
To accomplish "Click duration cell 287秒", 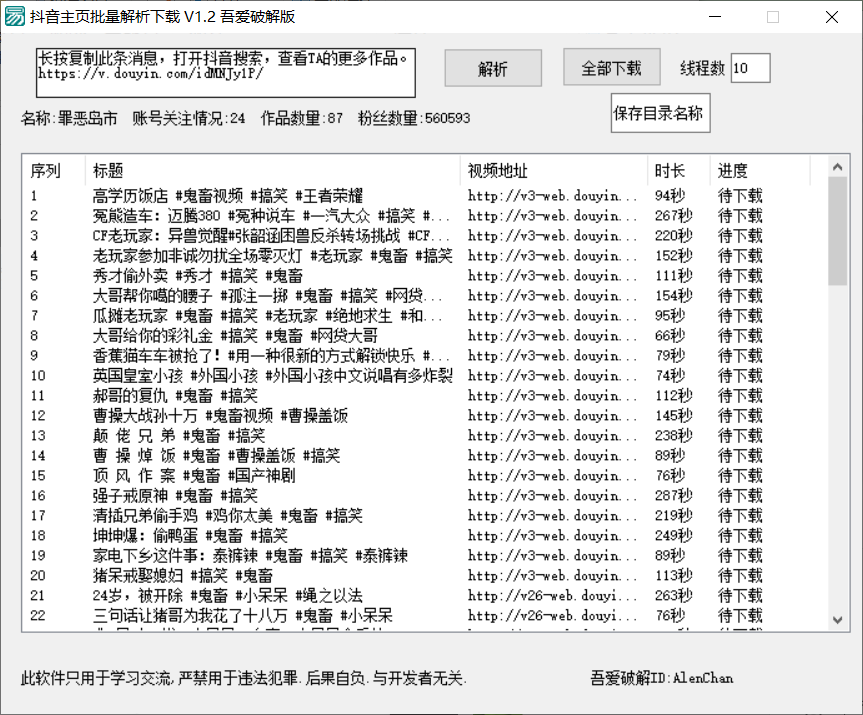I will click(673, 496).
